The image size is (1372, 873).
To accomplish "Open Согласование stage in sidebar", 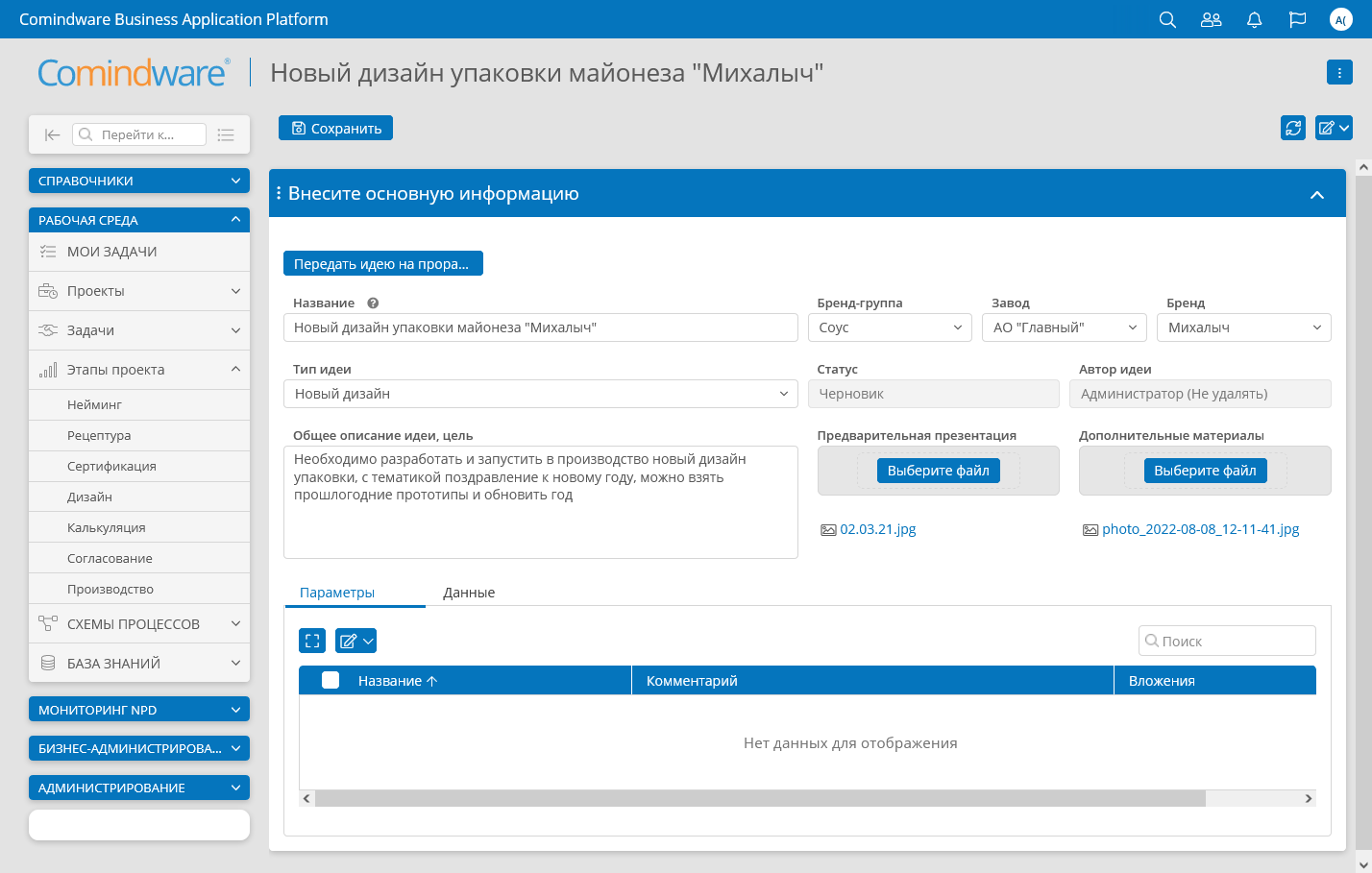I will (x=139, y=558).
